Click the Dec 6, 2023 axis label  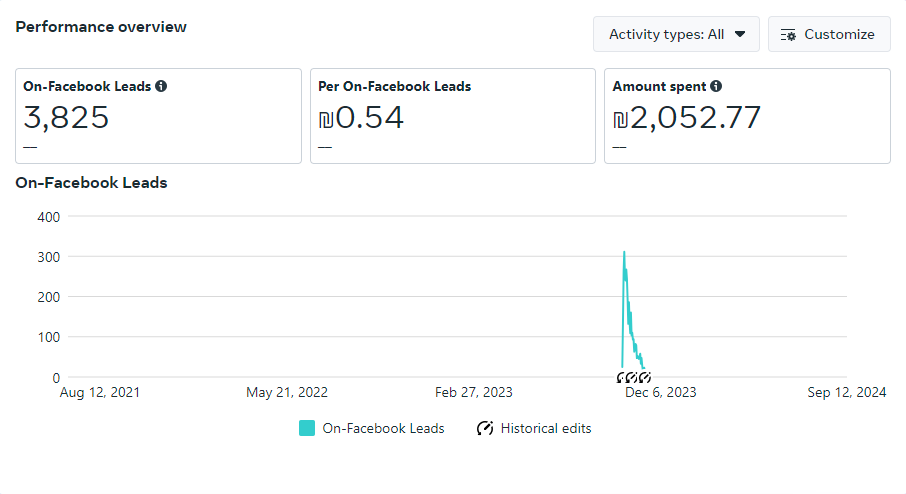click(660, 392)
